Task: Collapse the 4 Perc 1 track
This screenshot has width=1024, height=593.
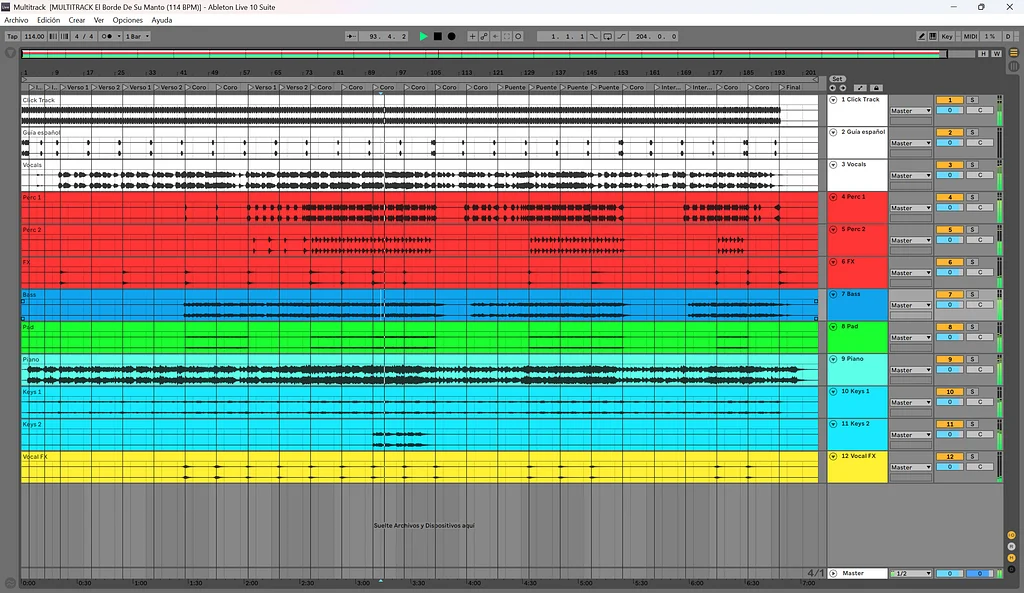Action: pyautogui.click(x=833, y=197)
